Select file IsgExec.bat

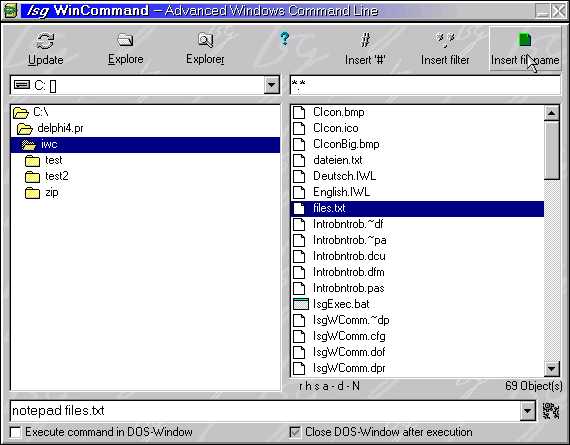point(417,304)
